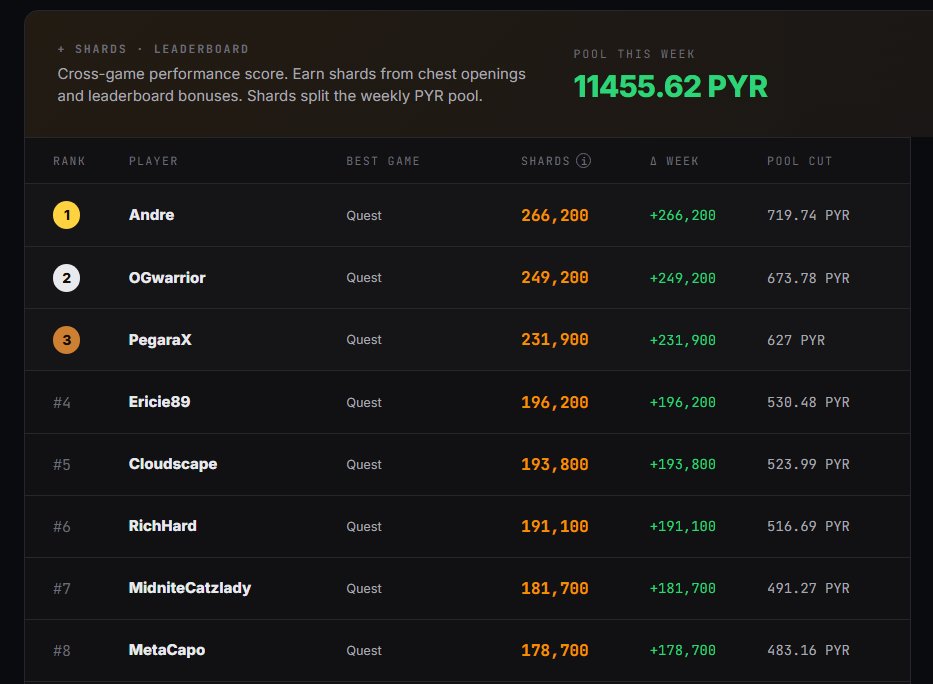Click the +193,800 weekly change
The height and width of the screenshot is (684, 933).
point(682,464)
